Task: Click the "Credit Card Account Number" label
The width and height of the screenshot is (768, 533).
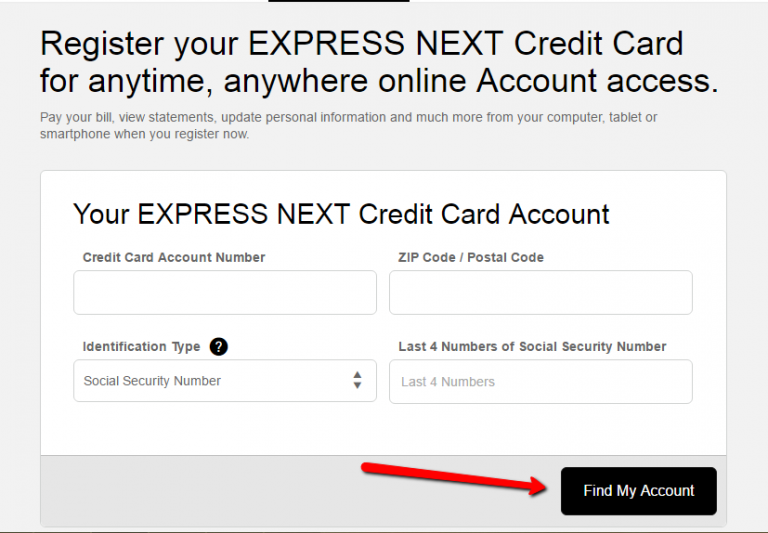Action: tap(174, 257)
